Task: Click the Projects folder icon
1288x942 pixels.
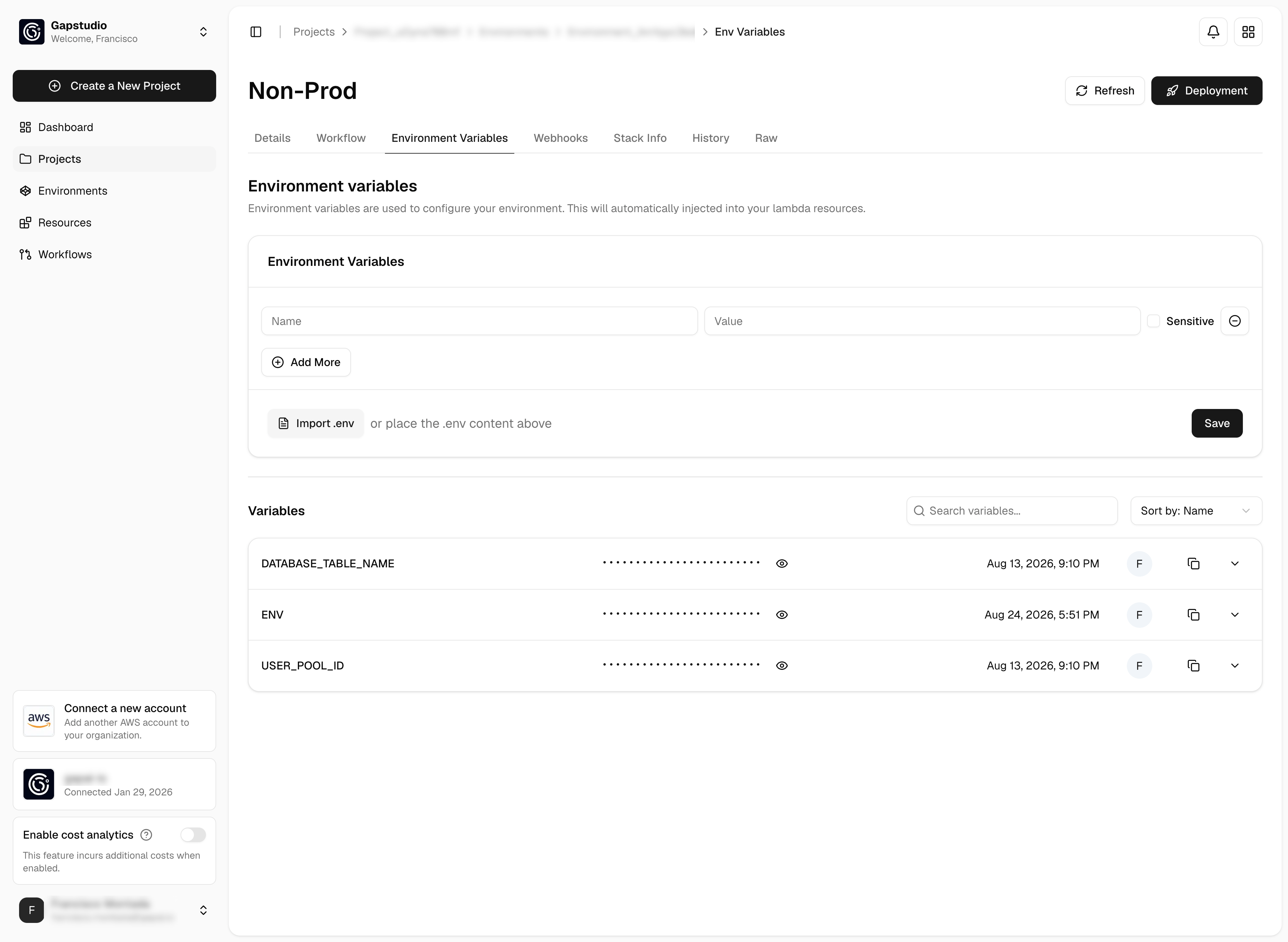Action: [x=25, y=159]
